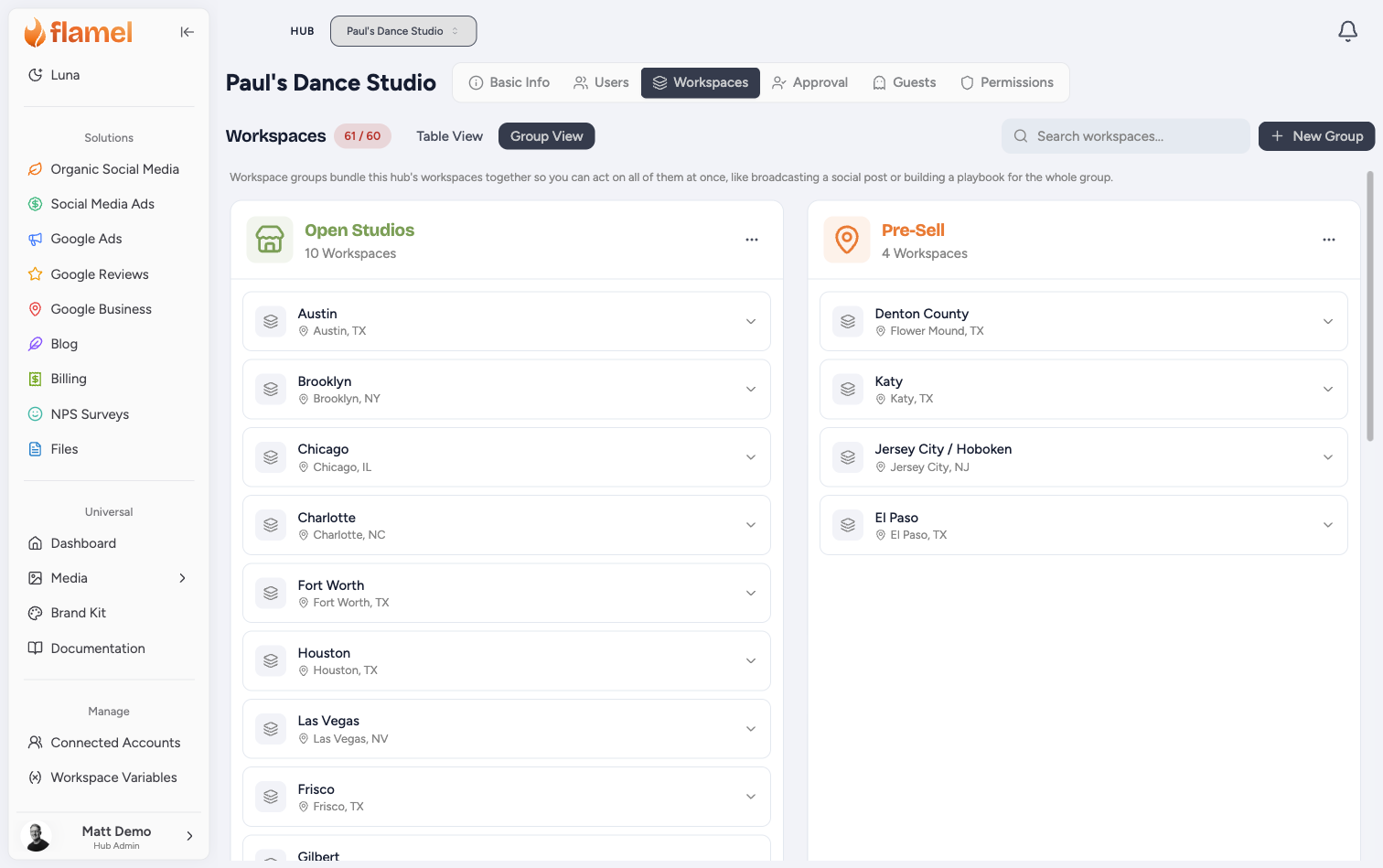Click the '10 Workspaces' count text

pyautogui.click(x=350, y=253)
